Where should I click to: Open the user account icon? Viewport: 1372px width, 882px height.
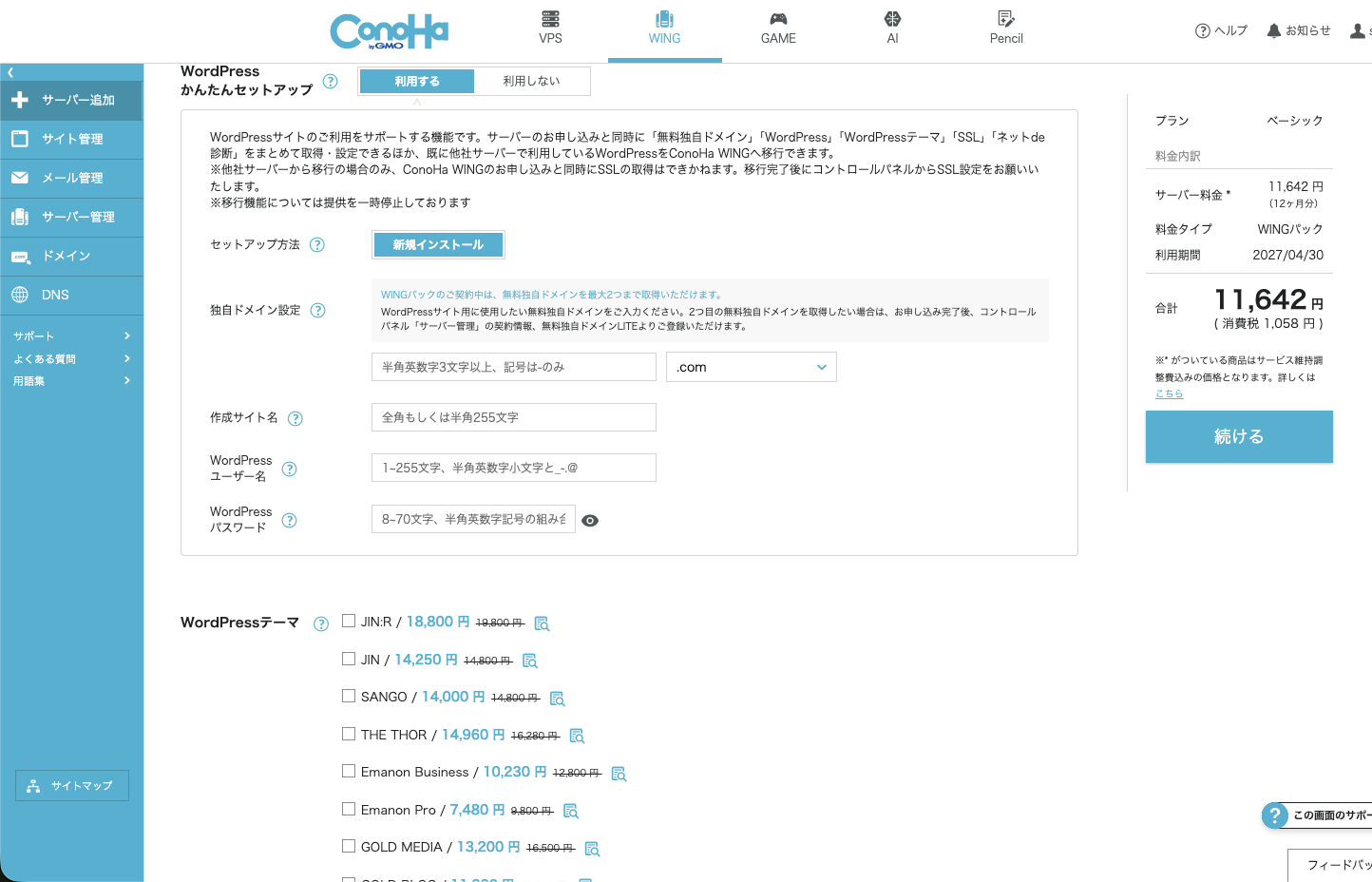point(1358,31)
